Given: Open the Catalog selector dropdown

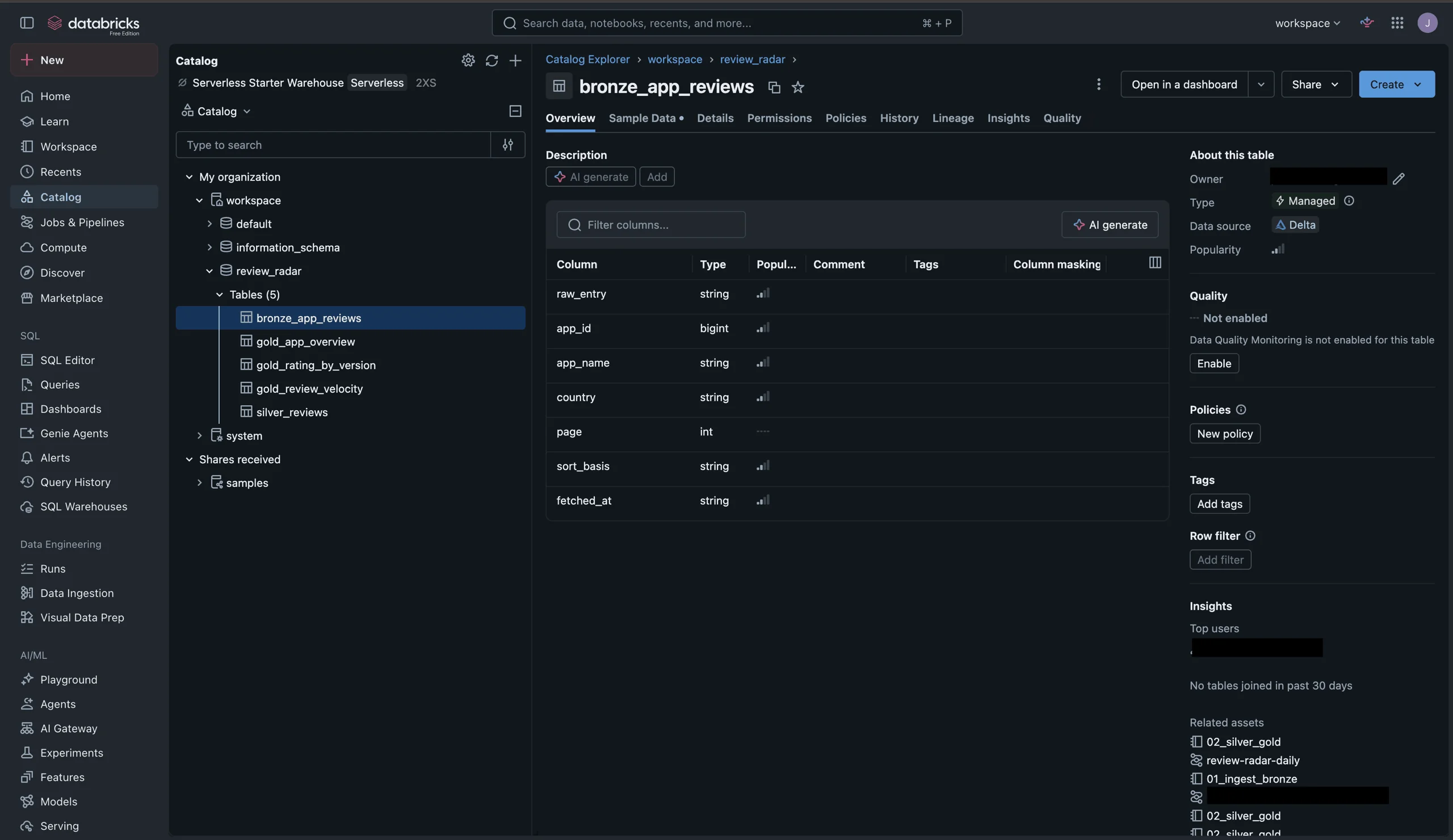Looking at the screenshot, I should point(216,111).
